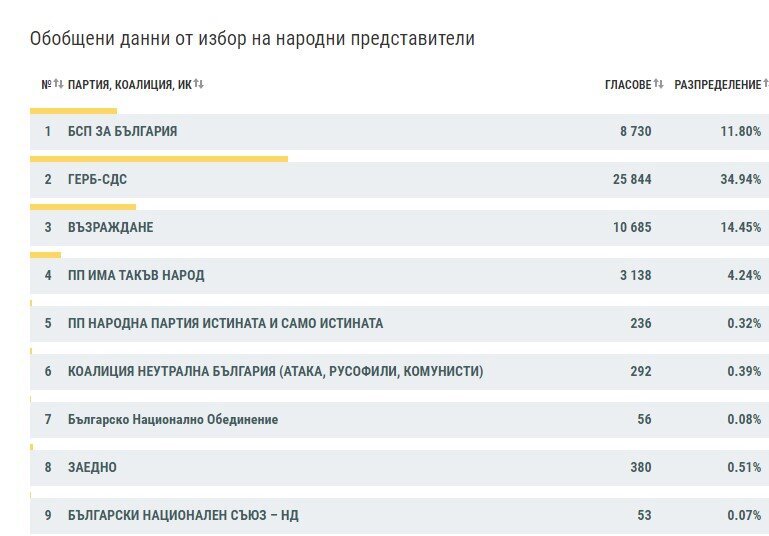769x536 pixels.
Task: Click the ГЛАСОВЕ column header
Action: [628, 85]
